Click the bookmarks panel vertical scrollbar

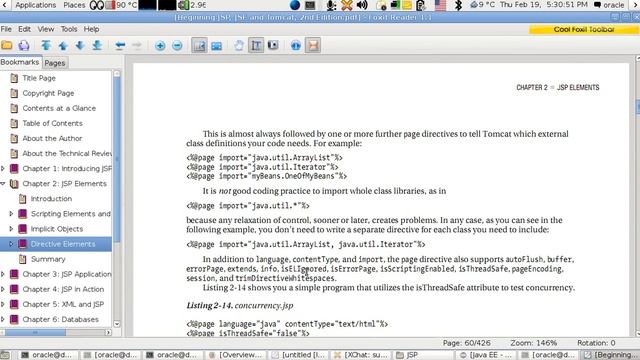pos(117,159)
